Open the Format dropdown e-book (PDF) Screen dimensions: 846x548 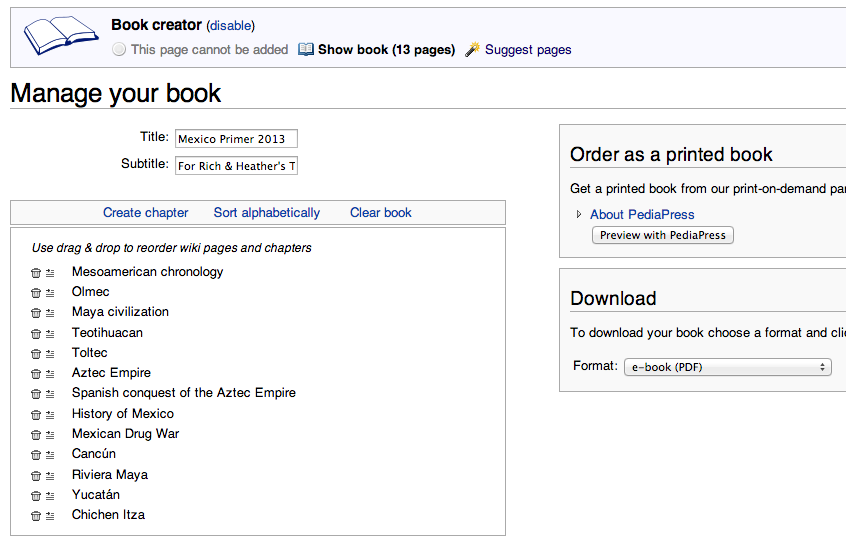click(x=728, y=367)
